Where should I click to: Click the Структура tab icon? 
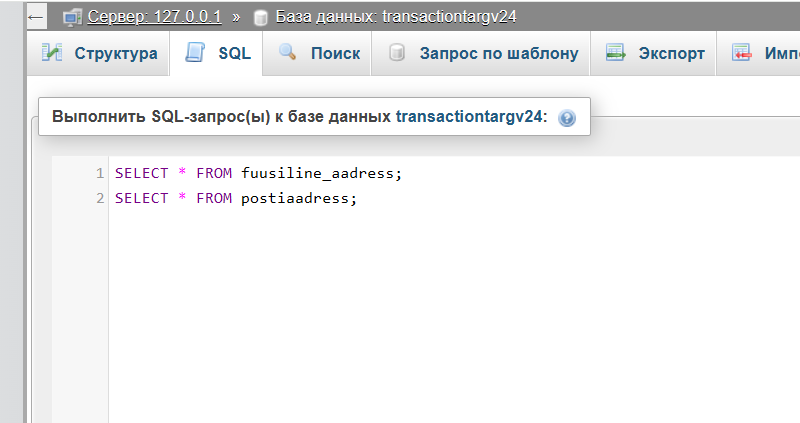[52, 53]
